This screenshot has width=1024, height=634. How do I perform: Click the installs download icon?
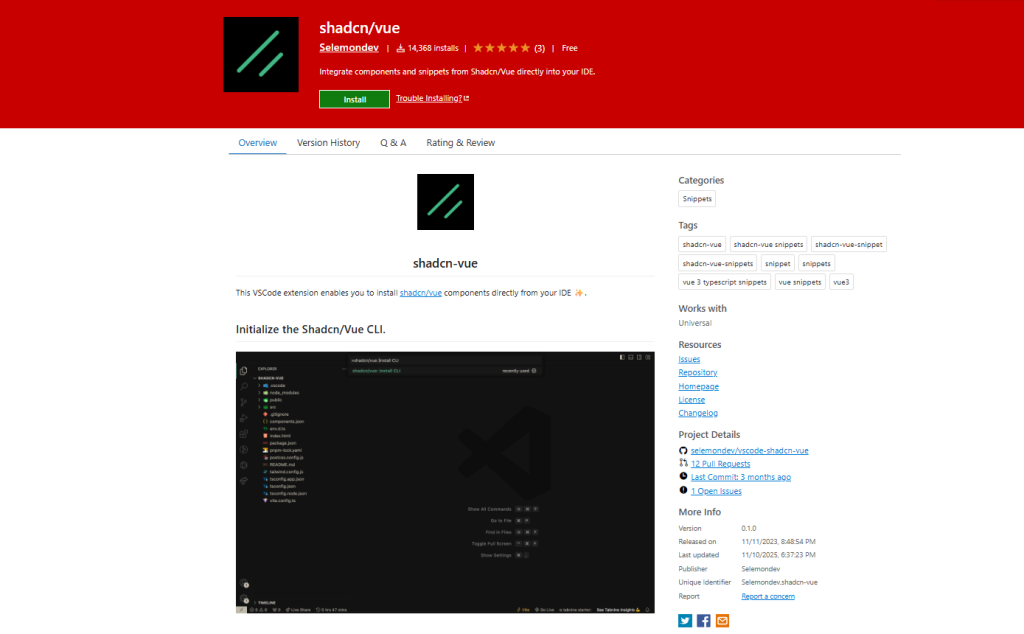click(x=400, y=48)
